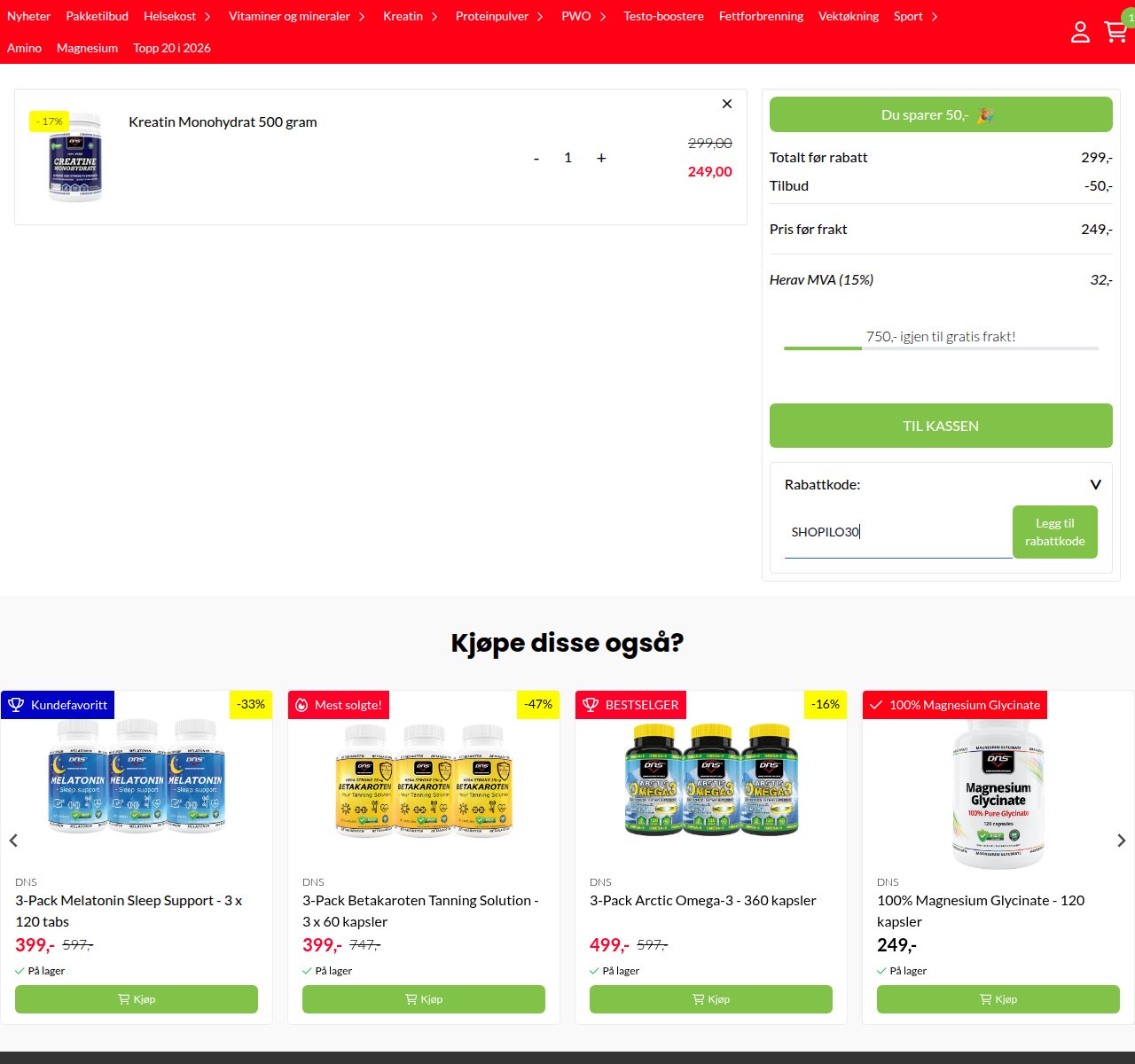Click the Kundefavoritt trophy icon

click(16, 705)
